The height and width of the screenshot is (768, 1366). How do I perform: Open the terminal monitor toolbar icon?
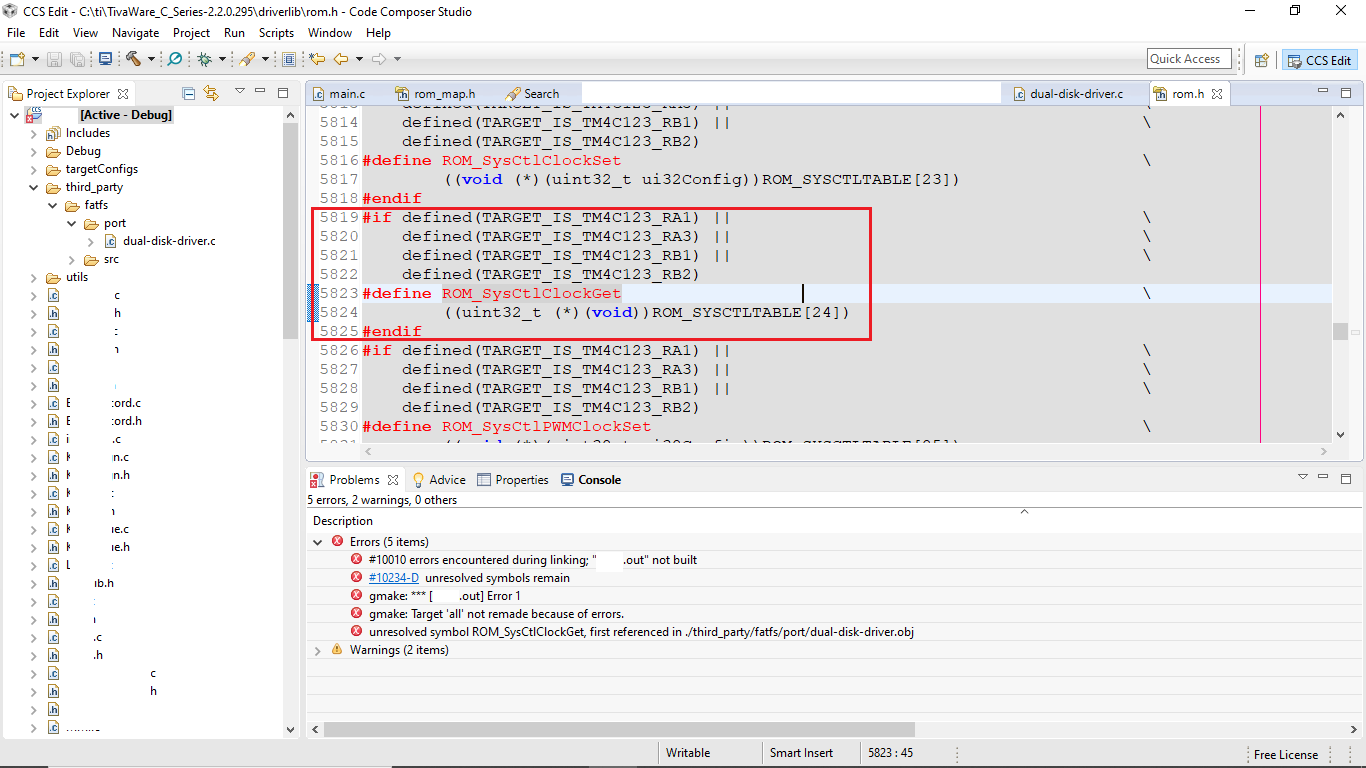(x=105, y=59)
